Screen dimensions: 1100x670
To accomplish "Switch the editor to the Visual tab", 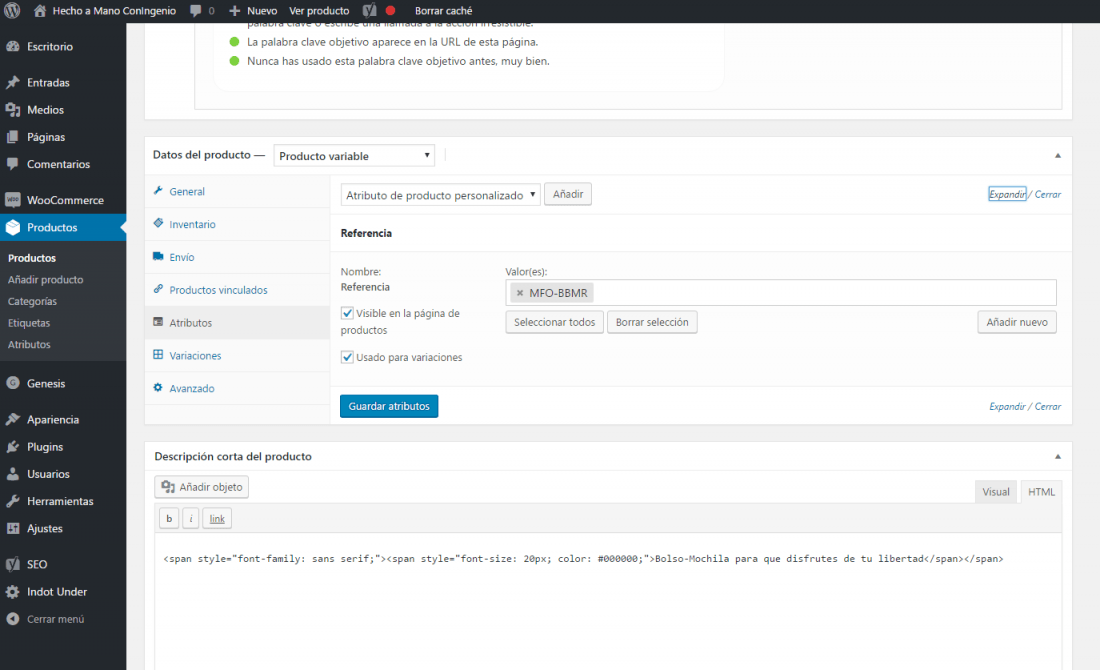I will tap(995, 492).
